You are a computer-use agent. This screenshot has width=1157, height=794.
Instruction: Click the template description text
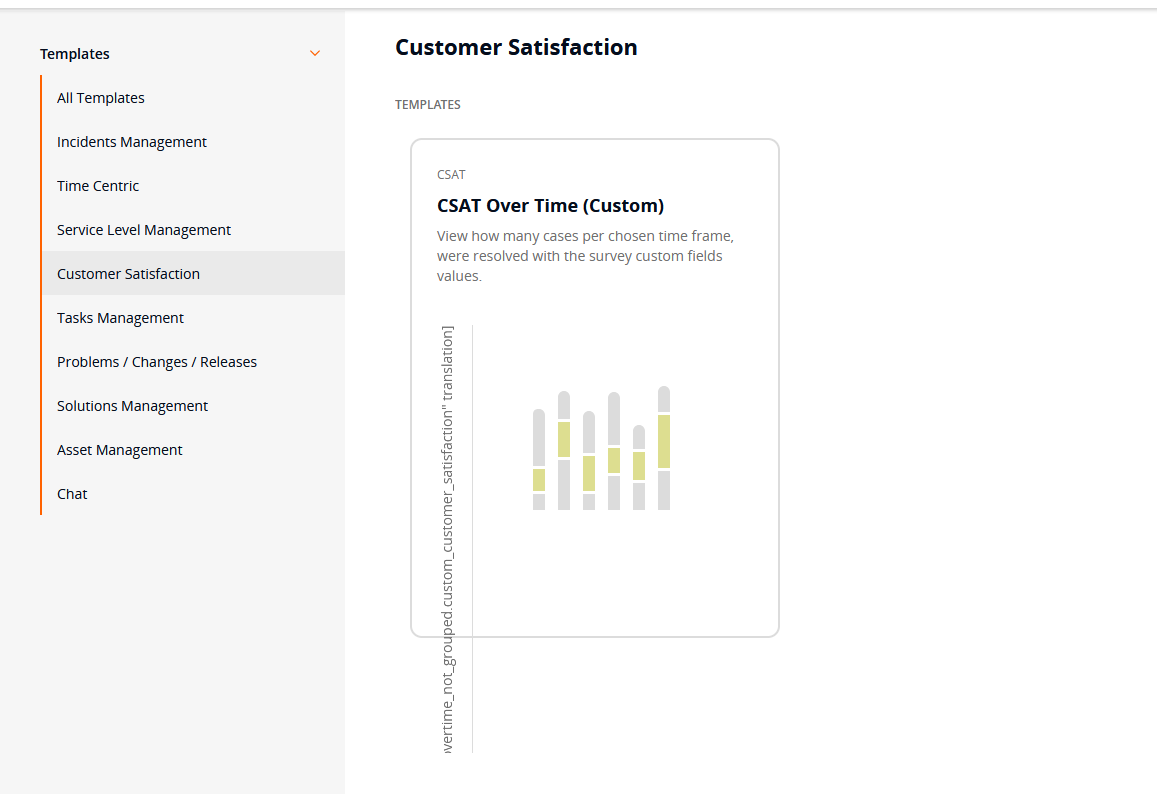coord(585,255)
